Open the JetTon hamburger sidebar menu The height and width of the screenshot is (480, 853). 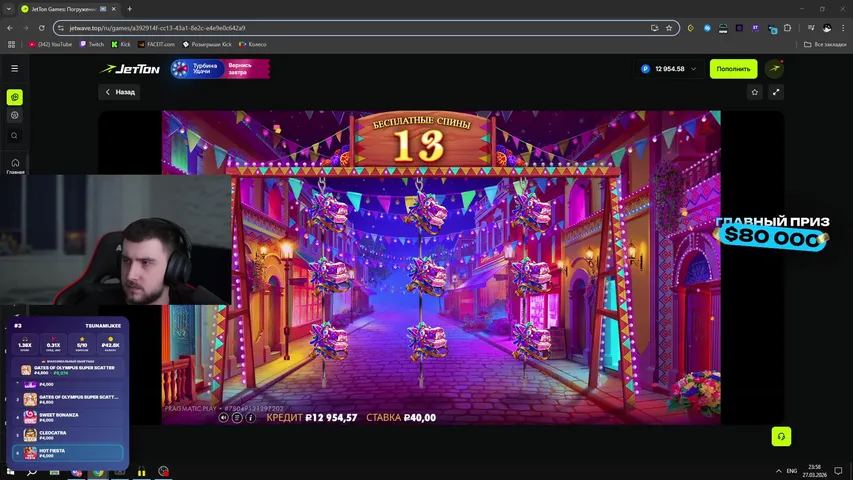click(14, 69)
